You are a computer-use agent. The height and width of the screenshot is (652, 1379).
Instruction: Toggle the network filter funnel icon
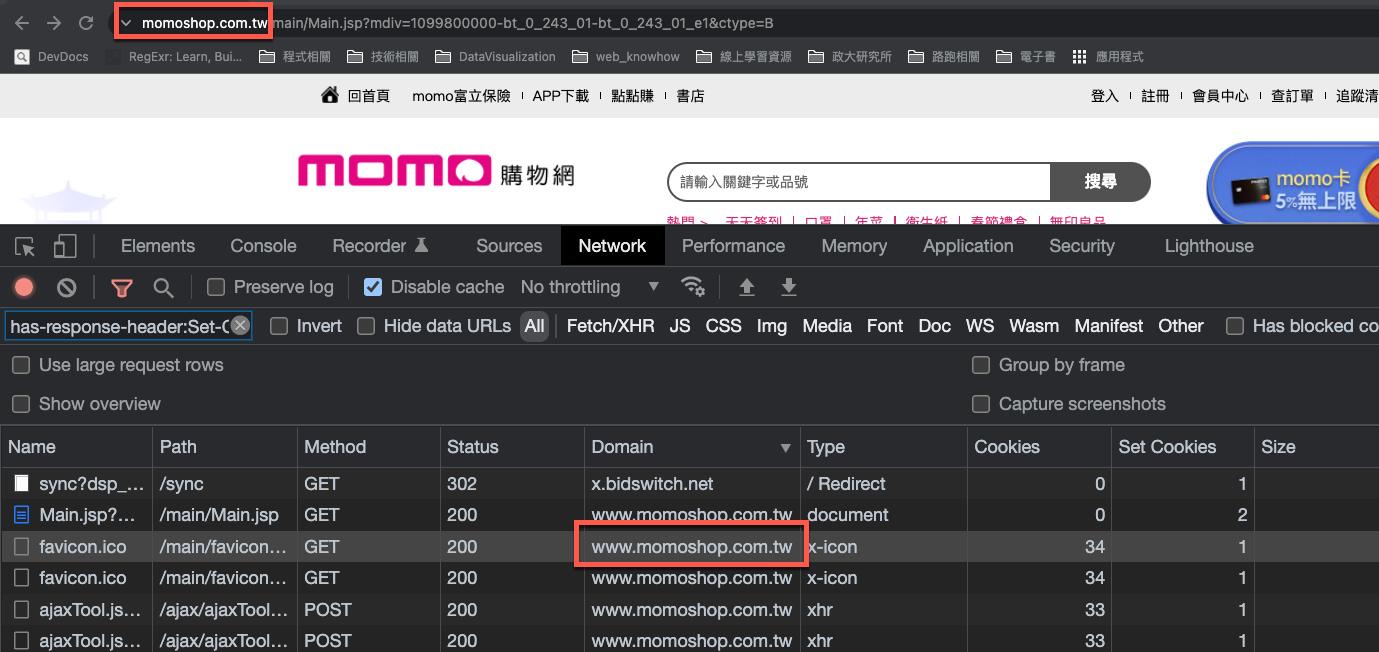(122, 288)
